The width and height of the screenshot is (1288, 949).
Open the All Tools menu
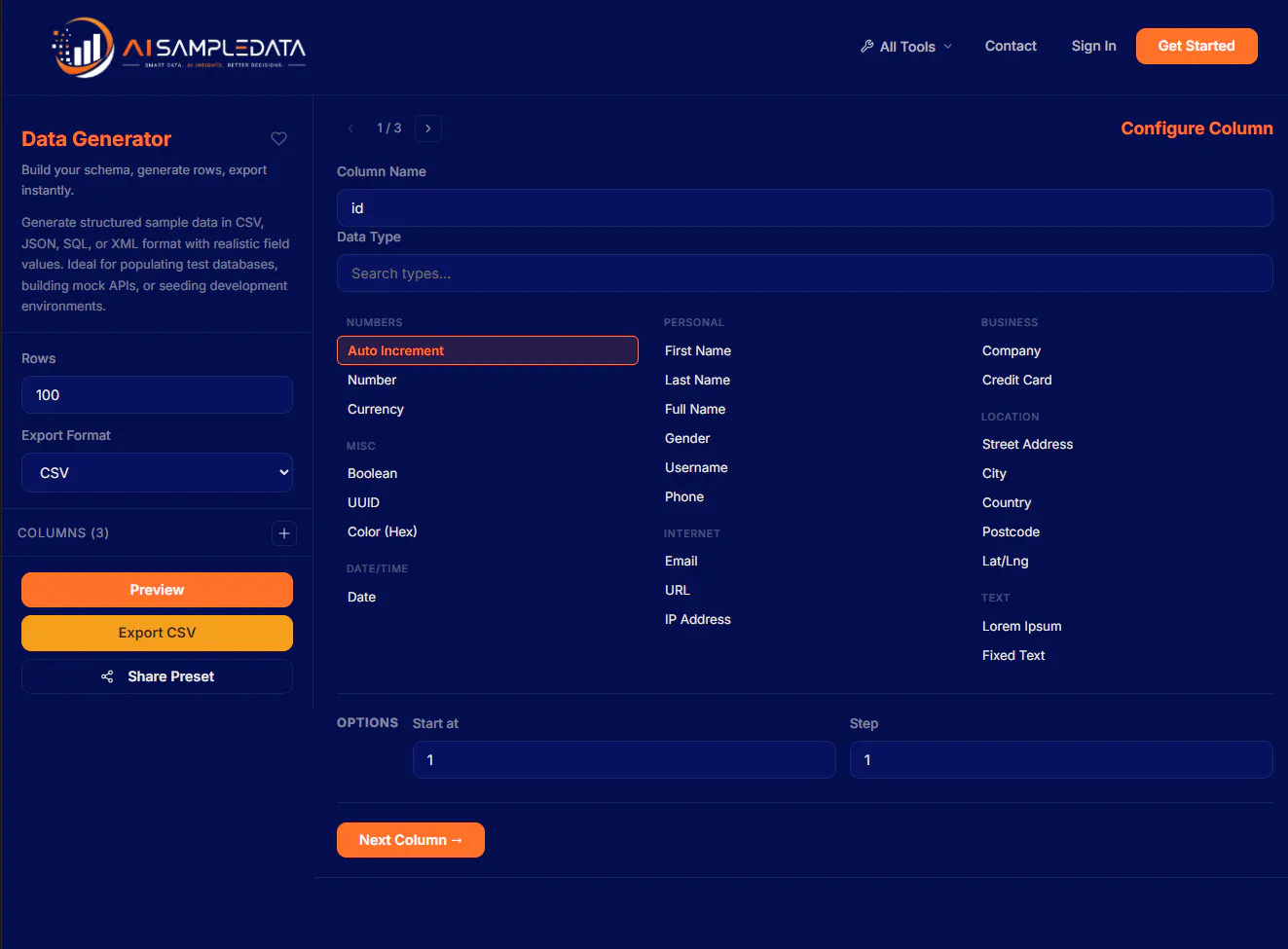point(906,47)
